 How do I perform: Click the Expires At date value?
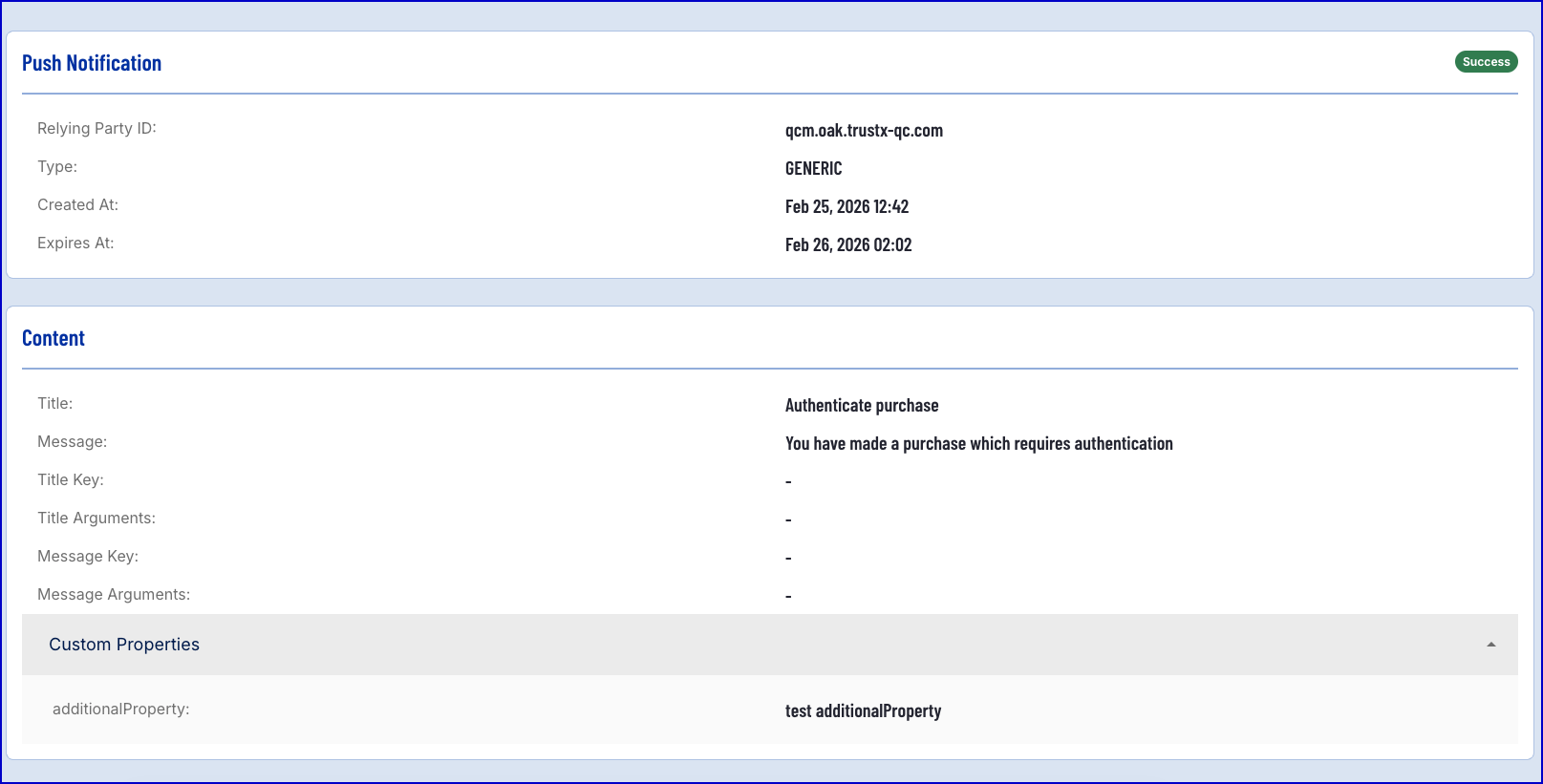click(848, 245)
